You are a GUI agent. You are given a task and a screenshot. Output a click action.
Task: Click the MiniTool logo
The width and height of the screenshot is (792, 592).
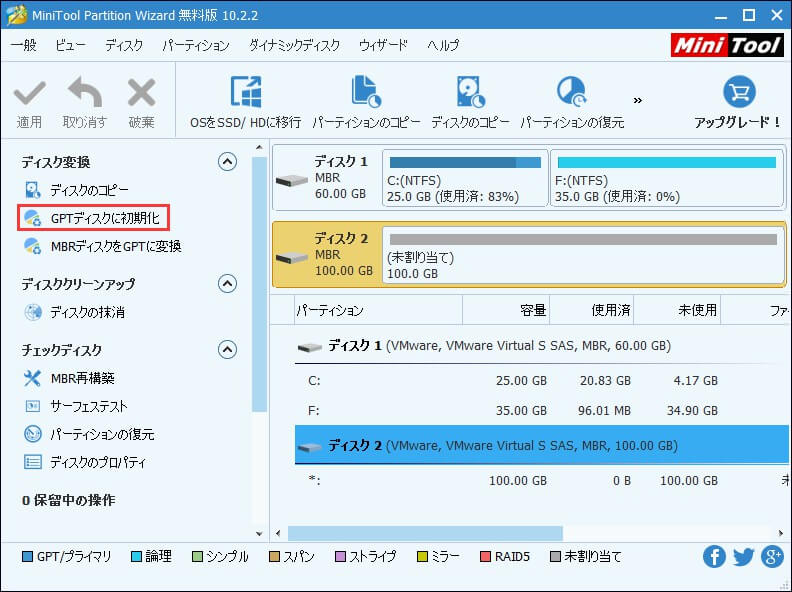[727, 45]
